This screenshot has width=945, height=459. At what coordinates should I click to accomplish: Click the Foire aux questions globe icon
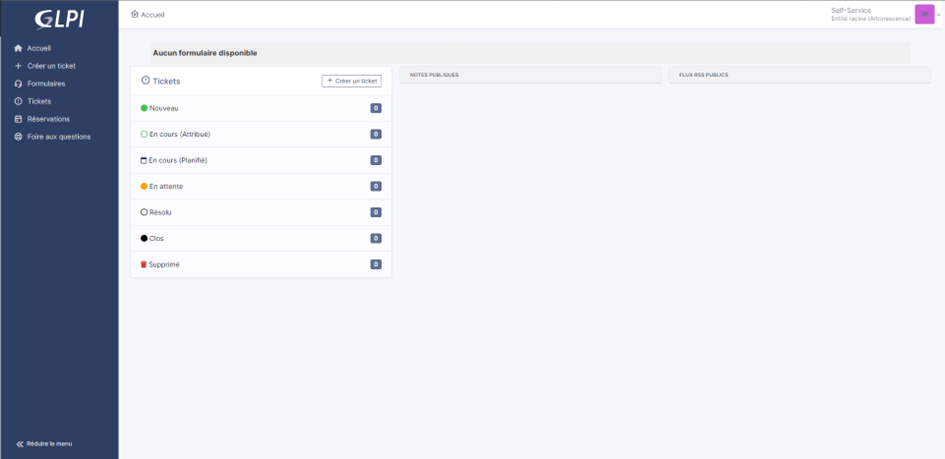coord(18,137)
